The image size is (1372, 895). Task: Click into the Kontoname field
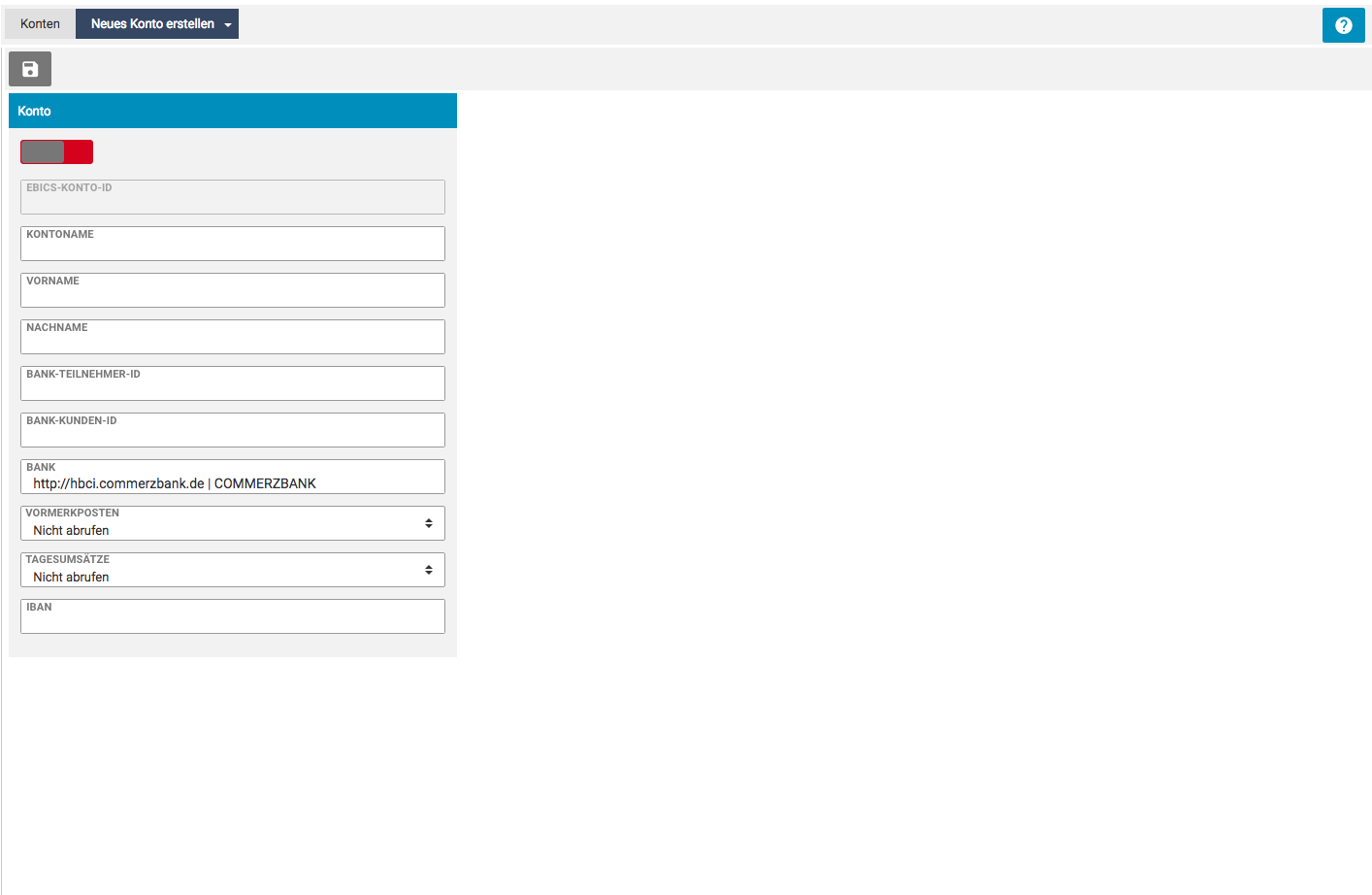point(233,244)
